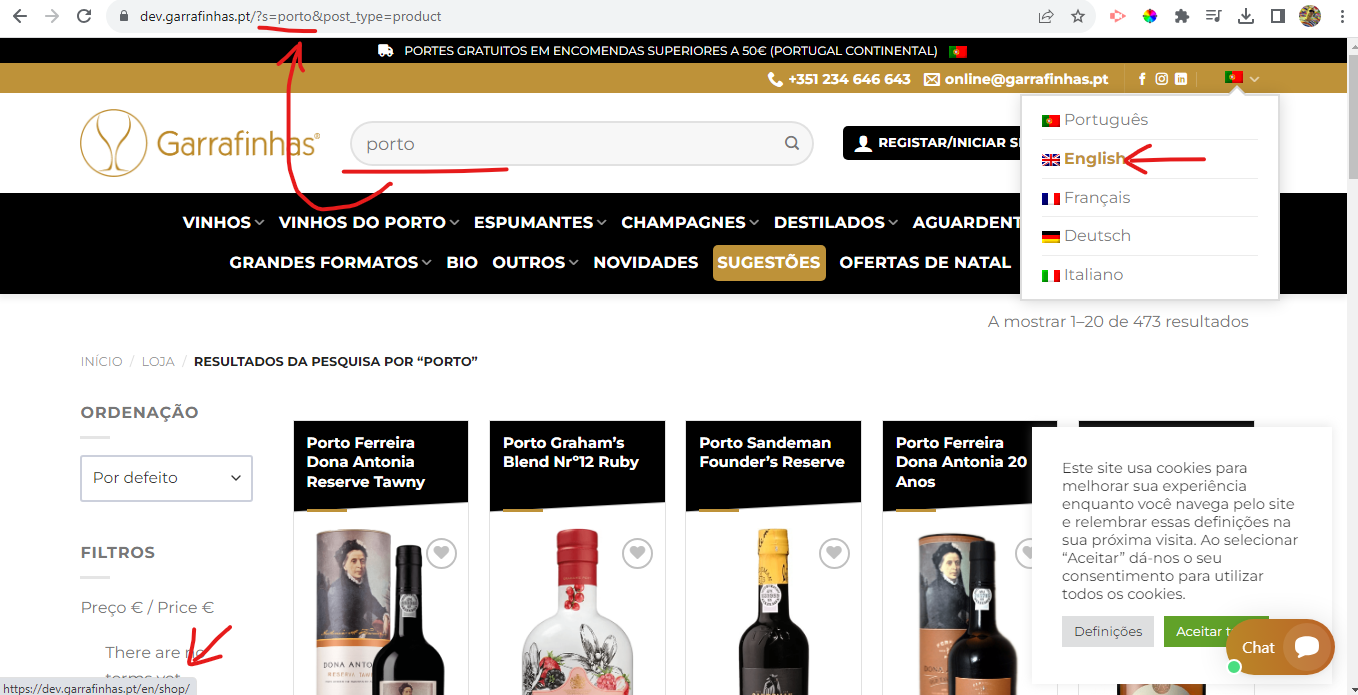Open the Novidades page
The width and height of the screenshot is (1358, 695).
tap(646, 262)
